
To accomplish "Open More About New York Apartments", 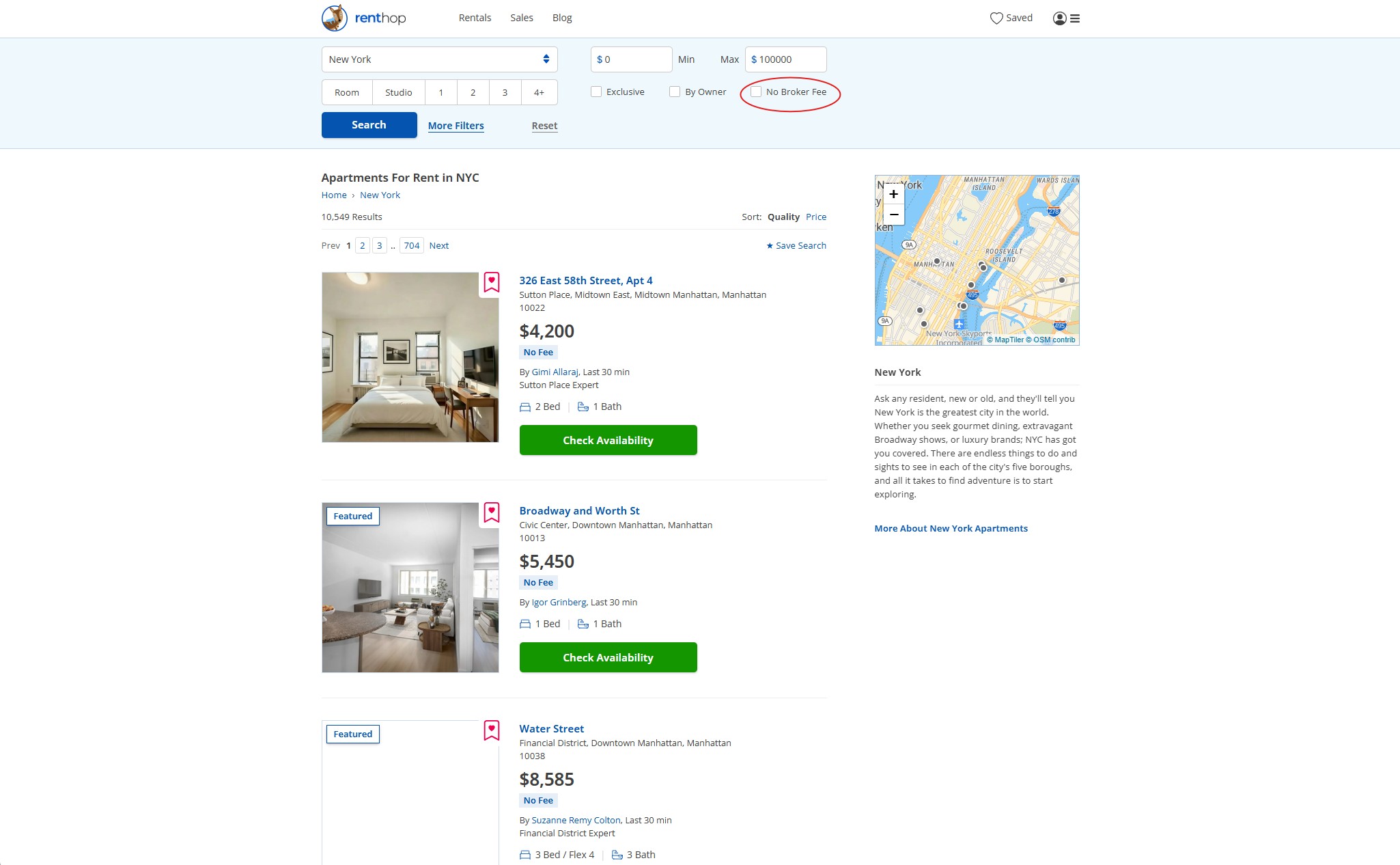I will click(x=951, y=529).
